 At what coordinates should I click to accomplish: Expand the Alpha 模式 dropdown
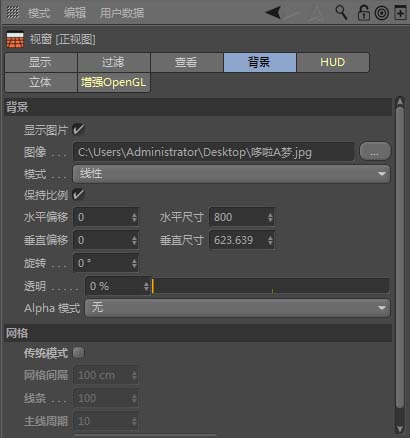237,308
